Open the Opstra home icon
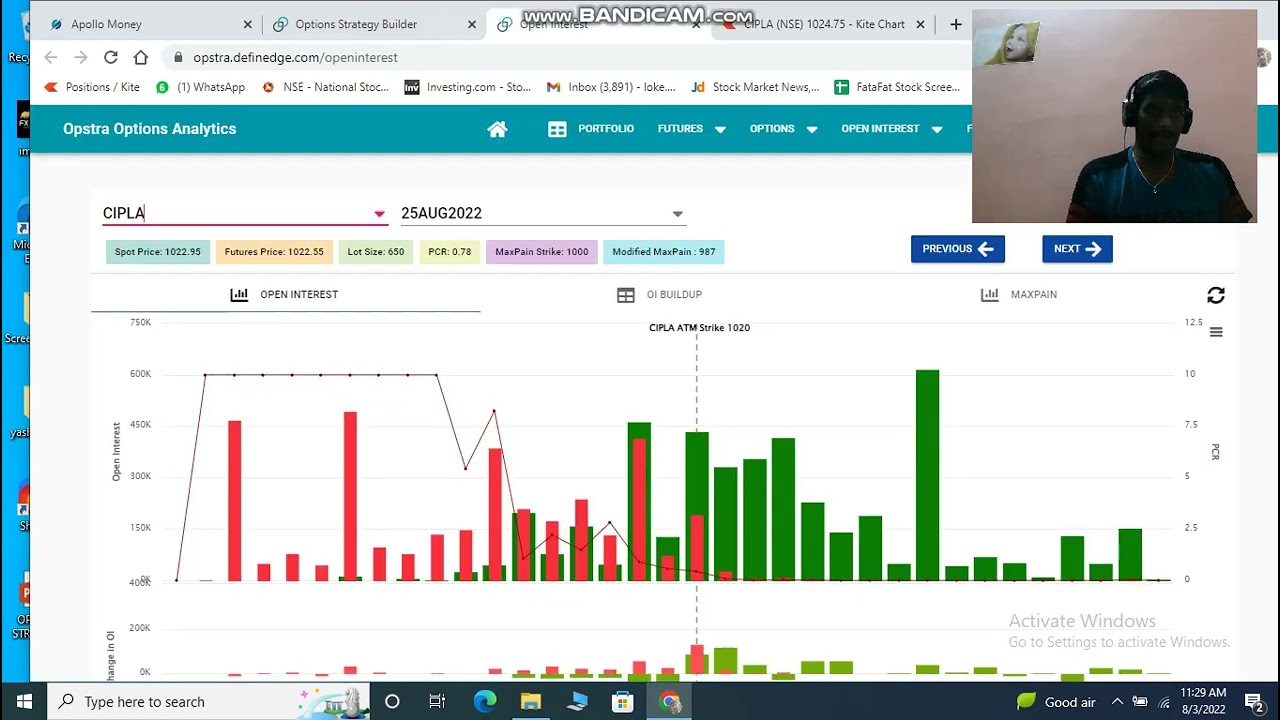Viewport: 1280px width, 720px height. [497, 129]
